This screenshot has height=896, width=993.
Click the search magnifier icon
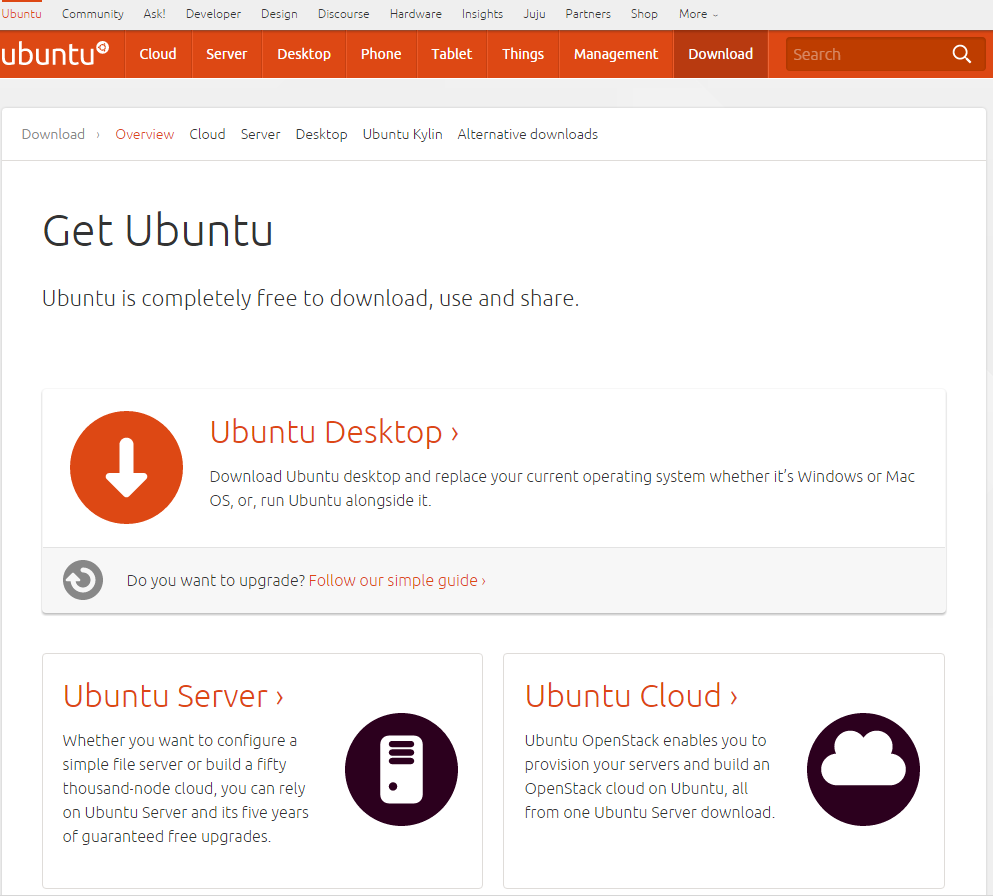[x=961, y=54]
